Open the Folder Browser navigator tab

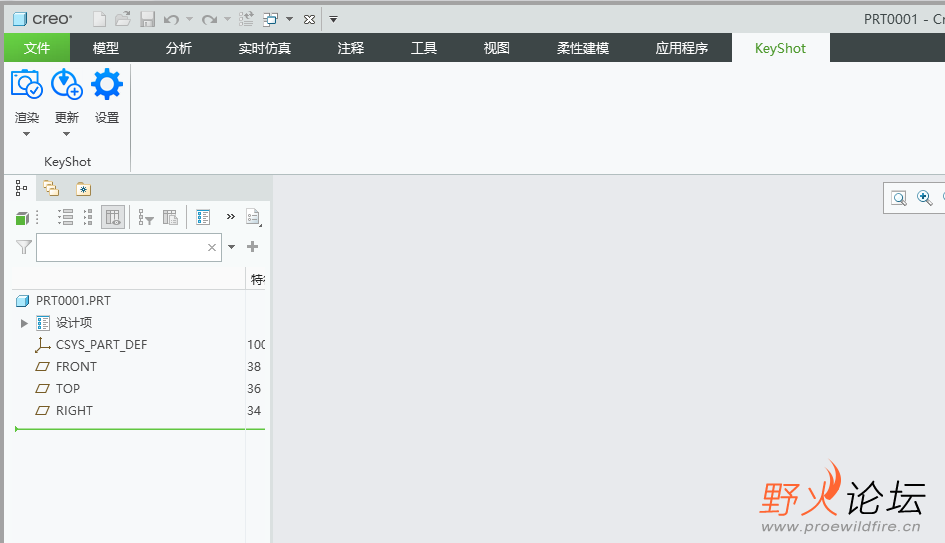click(x=51, y=189)
